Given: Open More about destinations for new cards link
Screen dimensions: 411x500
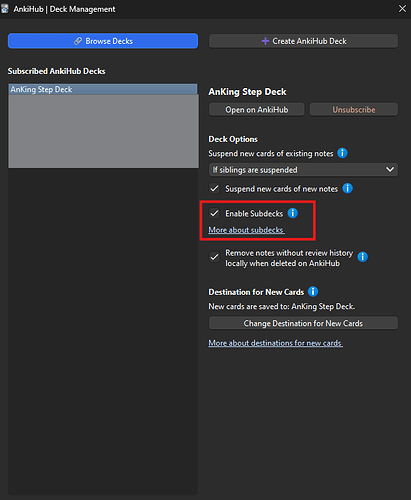Looking at the screenshot, I should [x=275, y=343].
